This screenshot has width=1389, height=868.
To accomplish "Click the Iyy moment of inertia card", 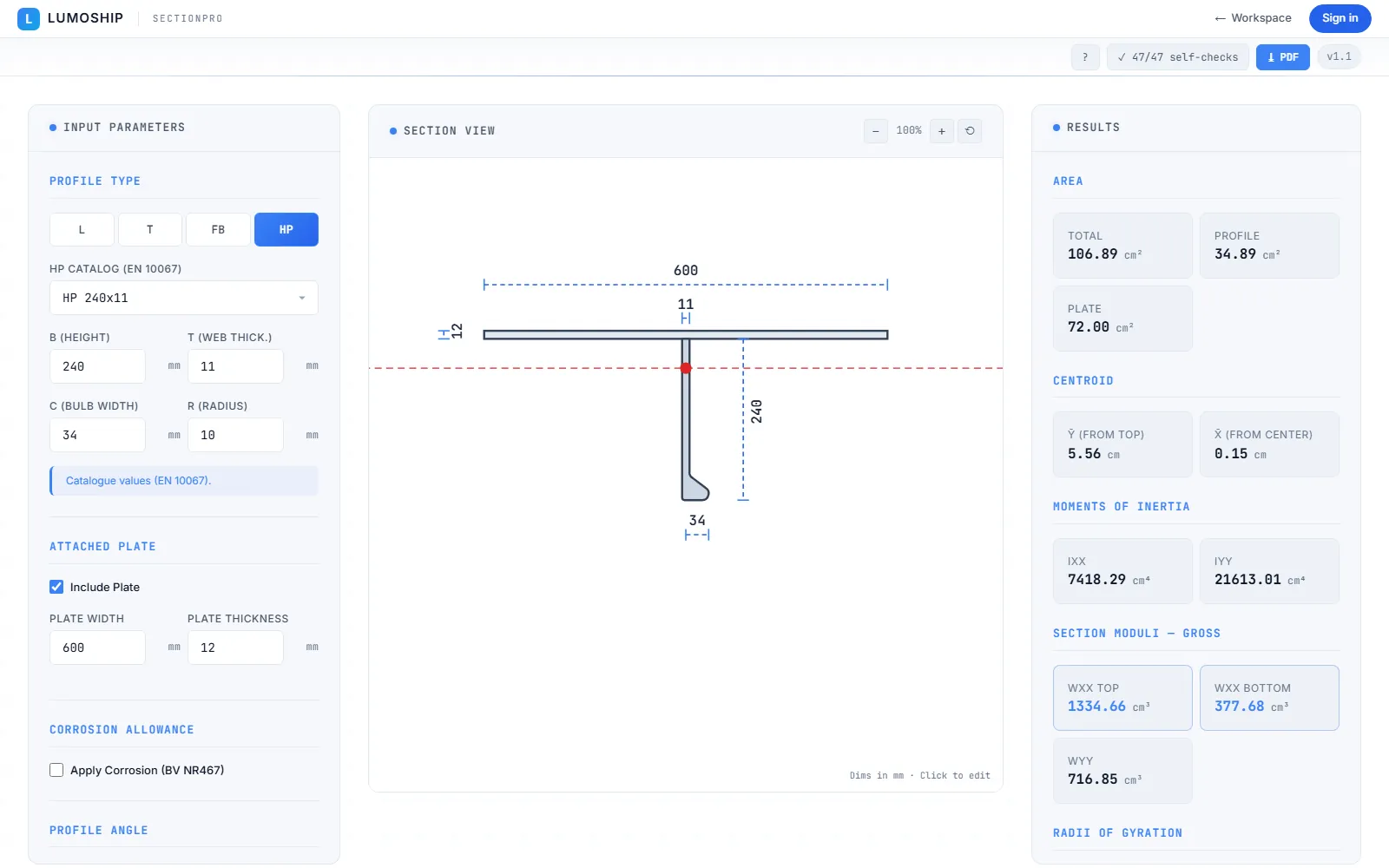I will coord(1269,571).
